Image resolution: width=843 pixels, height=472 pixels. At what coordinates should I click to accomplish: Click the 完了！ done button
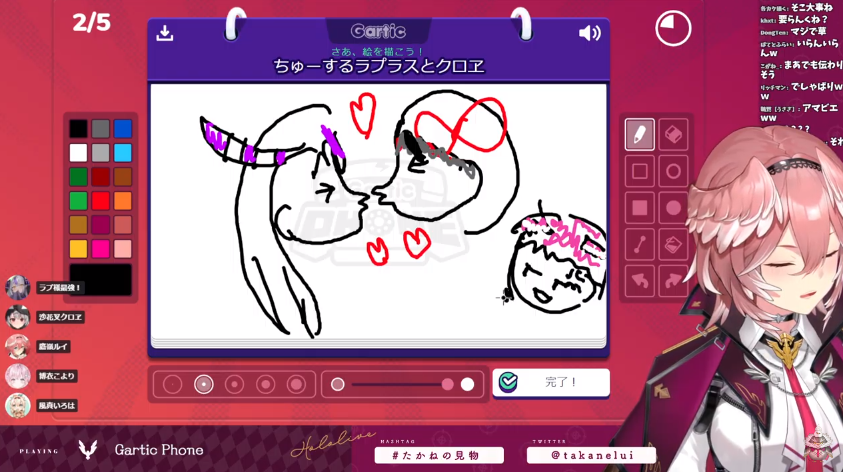(x=551, y=382)
